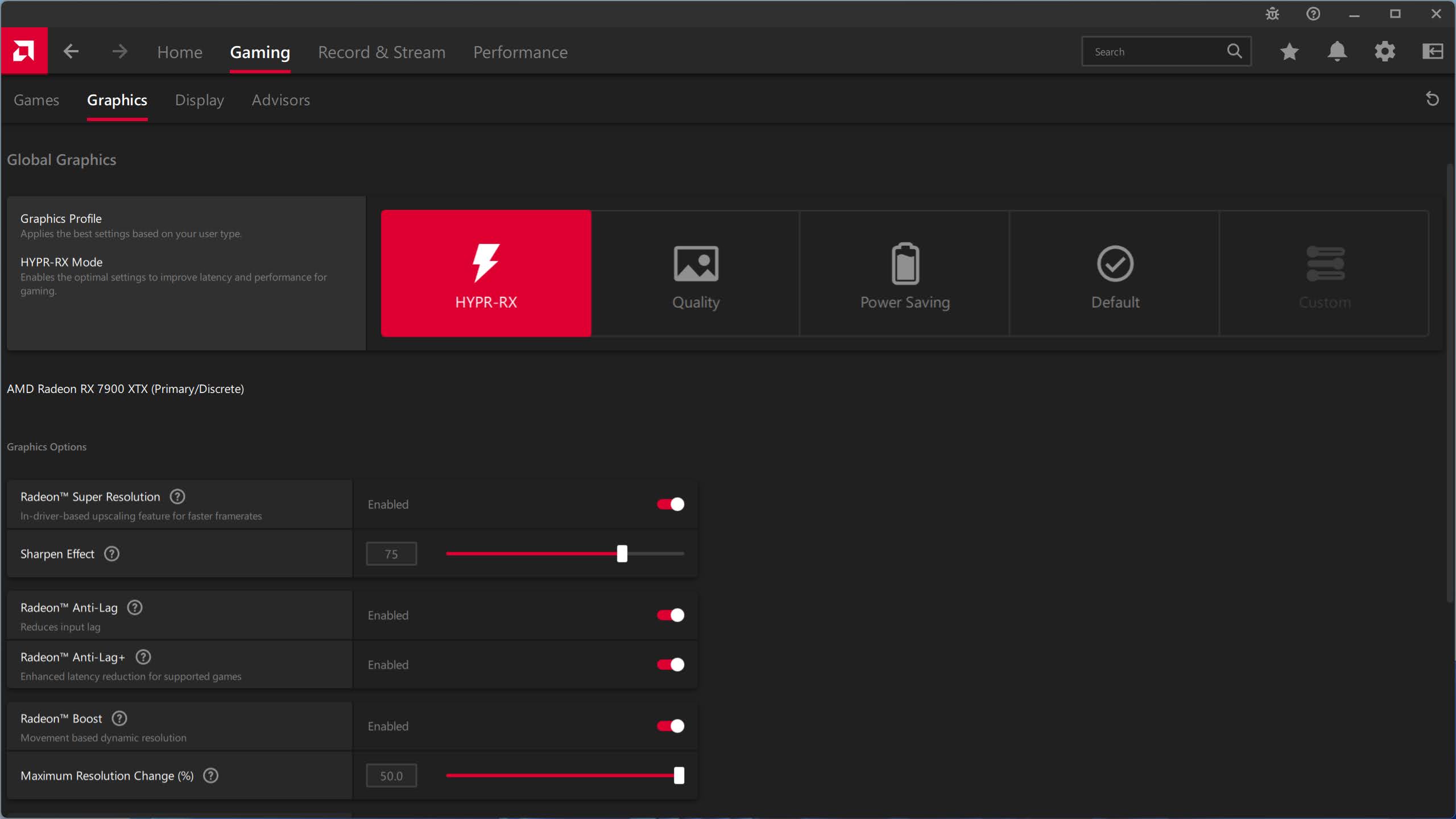Image resolution: width=1456 pixels, height=819 pixels.
Task: Open help using the question mark icon
Action: (x=1313, y=14)
